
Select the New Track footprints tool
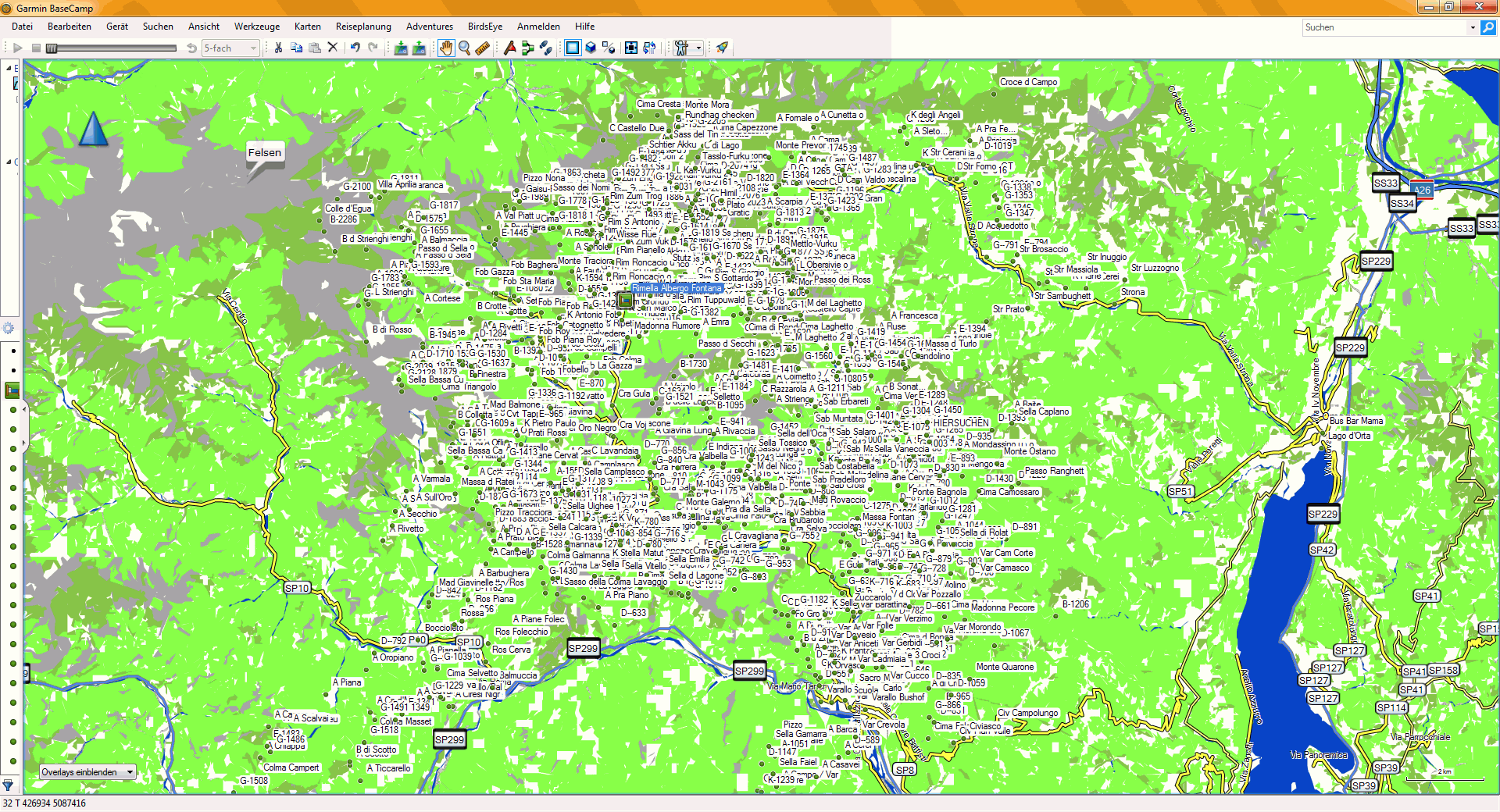coord(546,48)
